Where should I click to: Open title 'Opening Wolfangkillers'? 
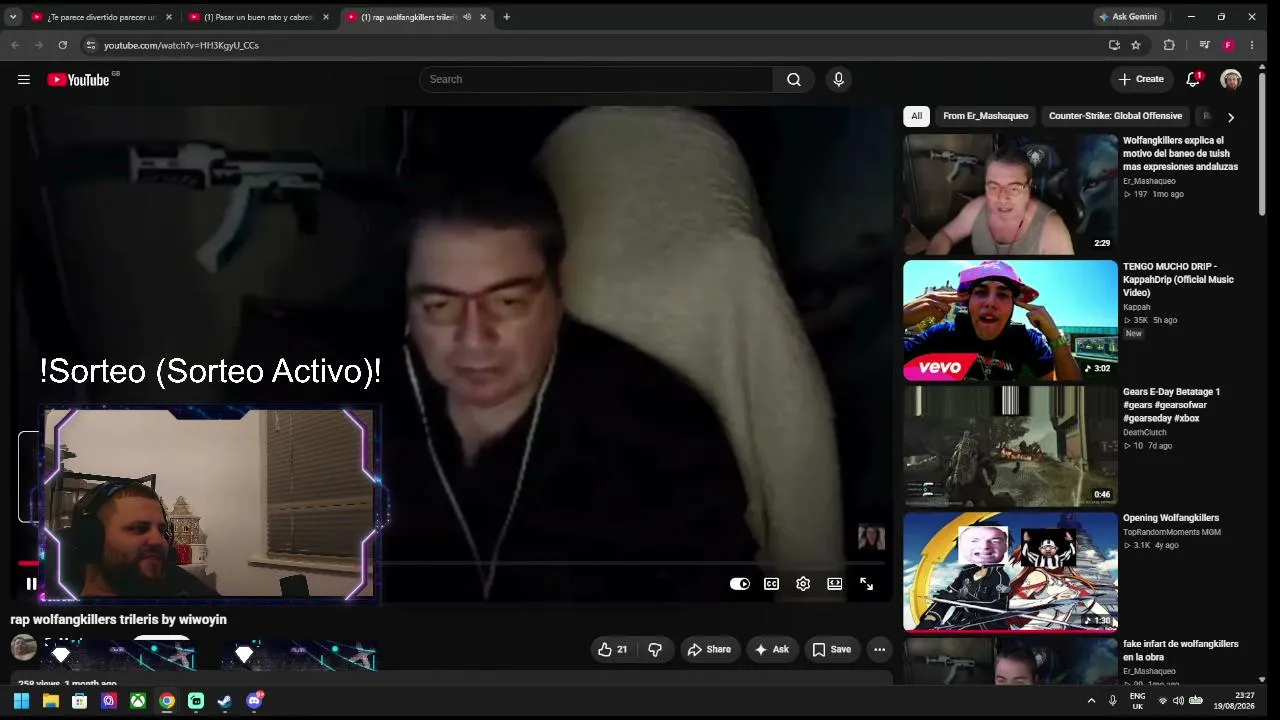pyautogui.click(x=1171, y=518)
